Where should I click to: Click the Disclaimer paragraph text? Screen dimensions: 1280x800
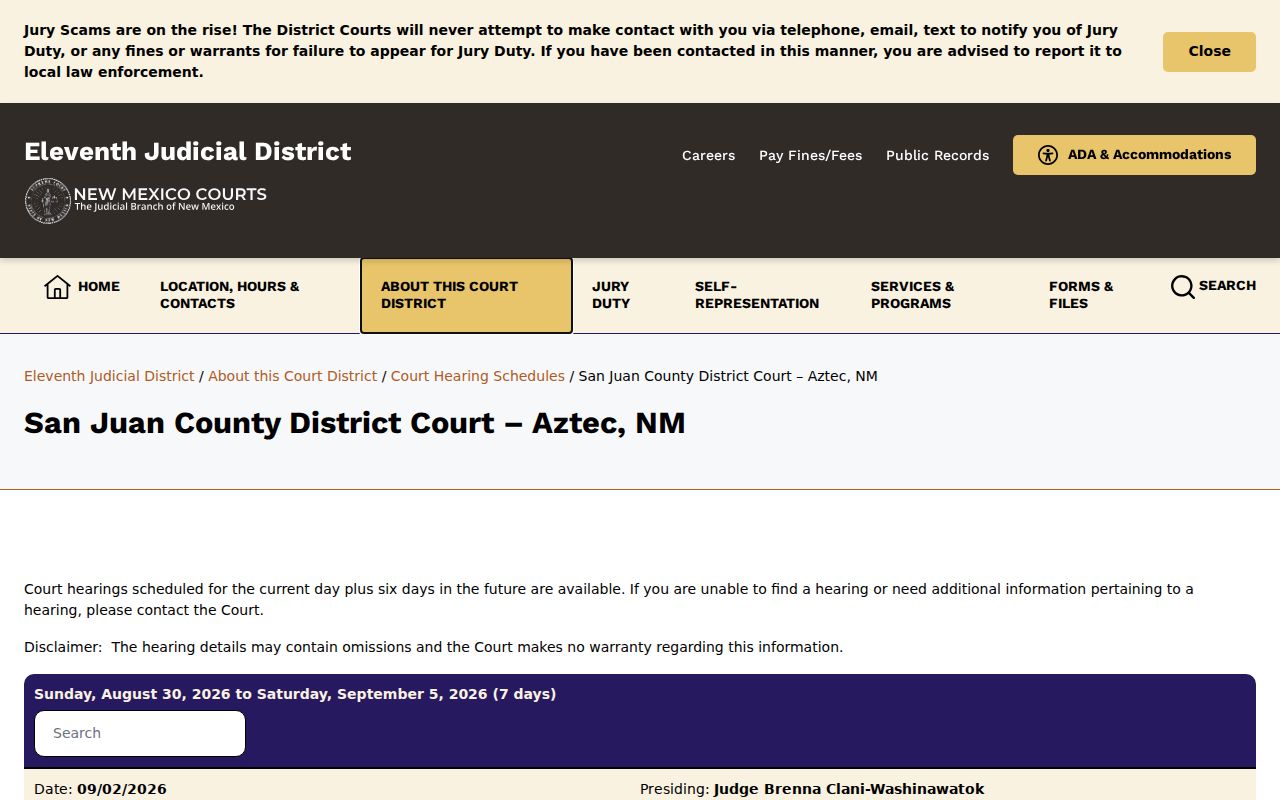(x=433, y=647)
